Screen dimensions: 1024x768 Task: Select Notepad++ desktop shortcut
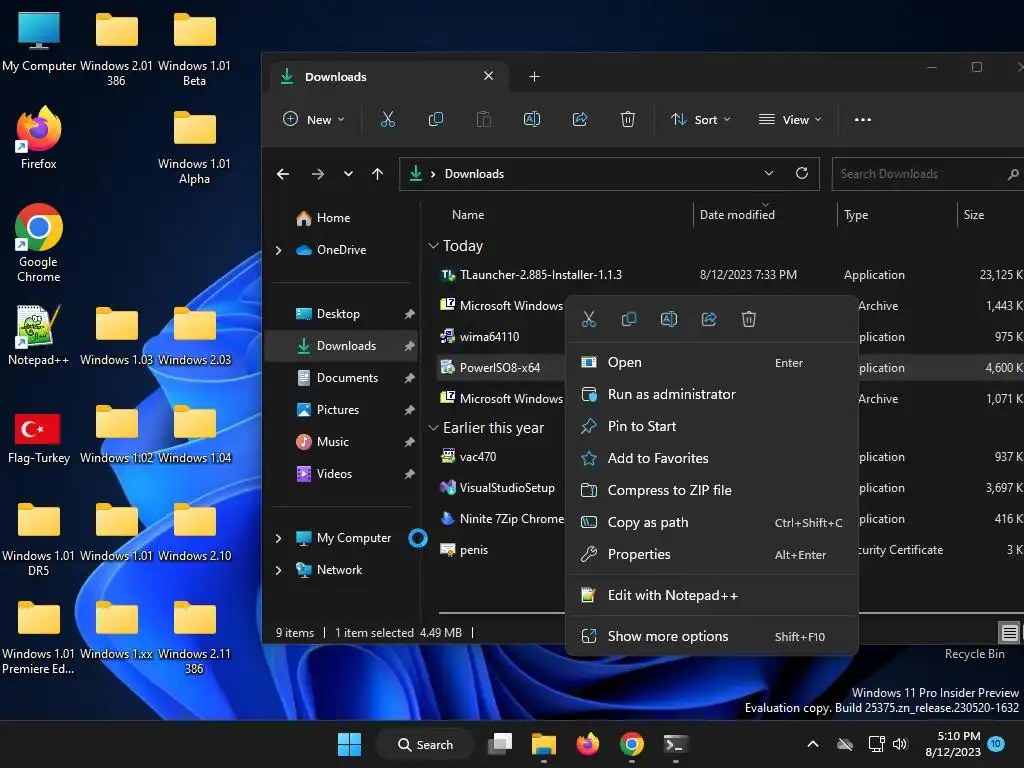coord(39,334)
